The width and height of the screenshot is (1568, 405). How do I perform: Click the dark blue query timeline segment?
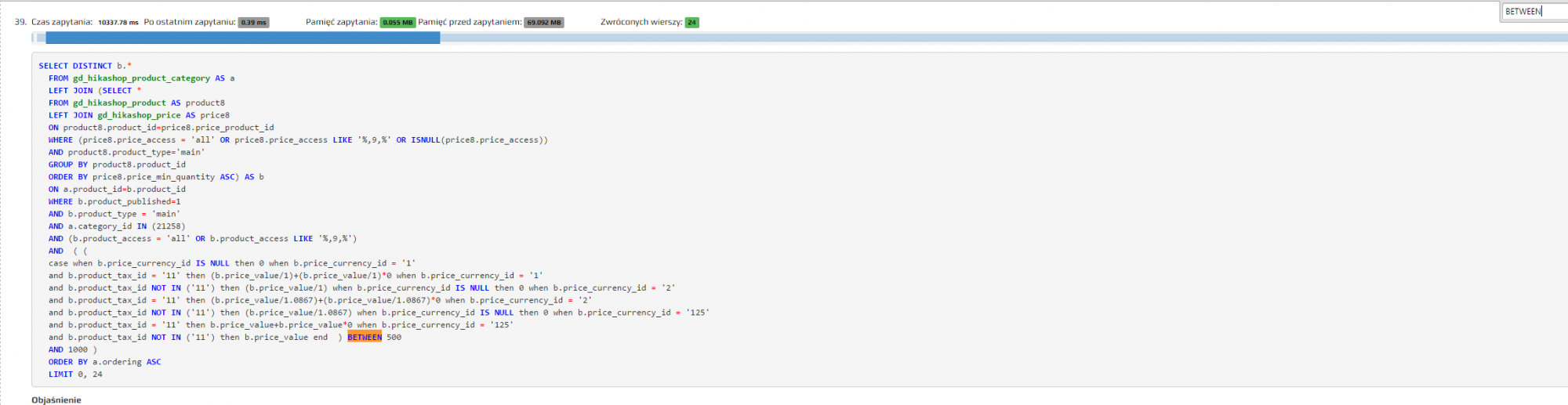[243, 38]
